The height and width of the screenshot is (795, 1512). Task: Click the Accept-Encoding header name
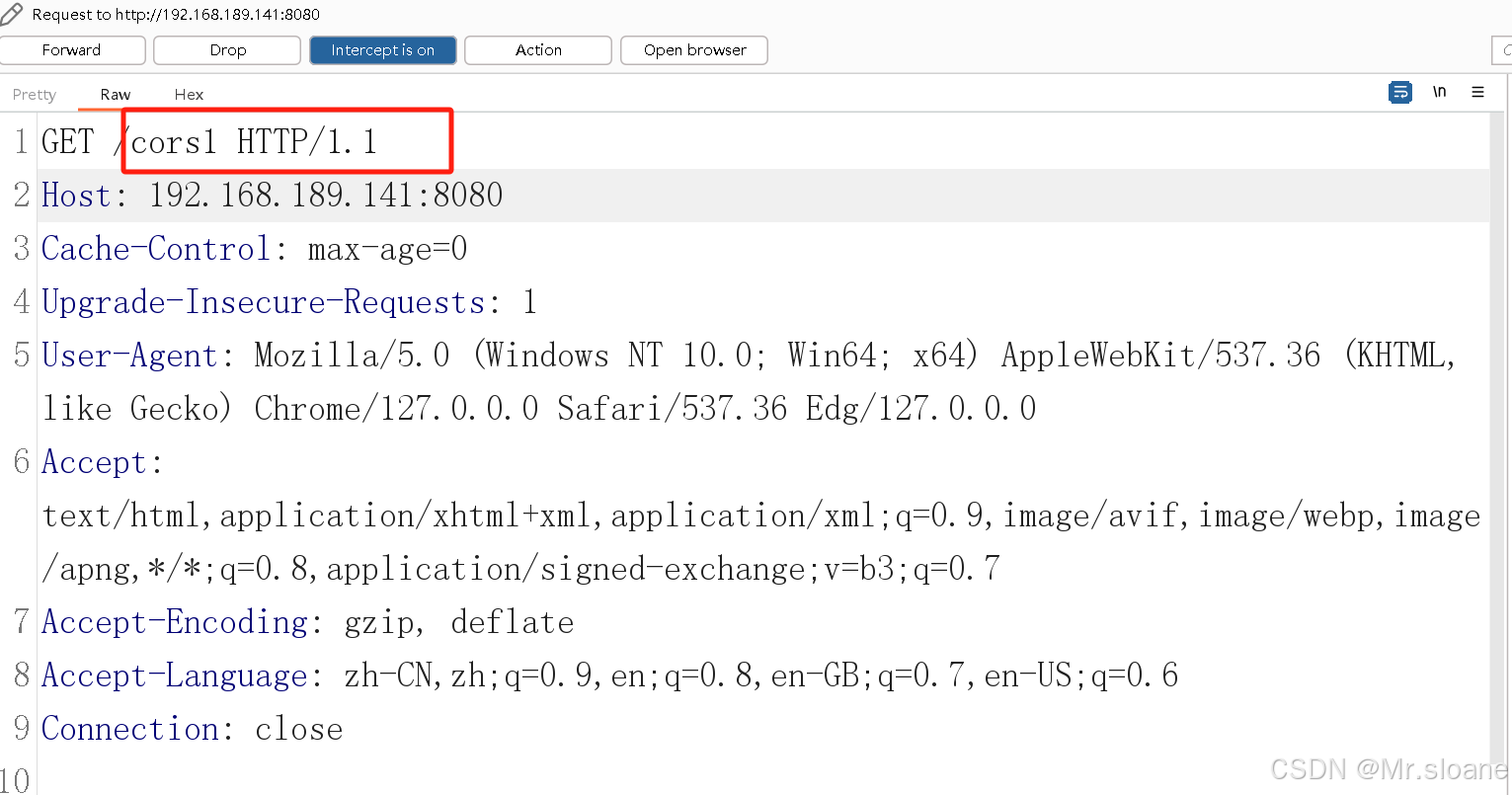coord(175,622)
